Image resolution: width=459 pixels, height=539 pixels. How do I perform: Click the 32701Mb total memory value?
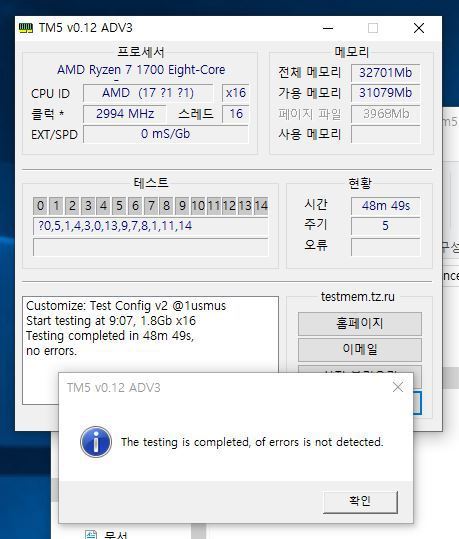385,73
